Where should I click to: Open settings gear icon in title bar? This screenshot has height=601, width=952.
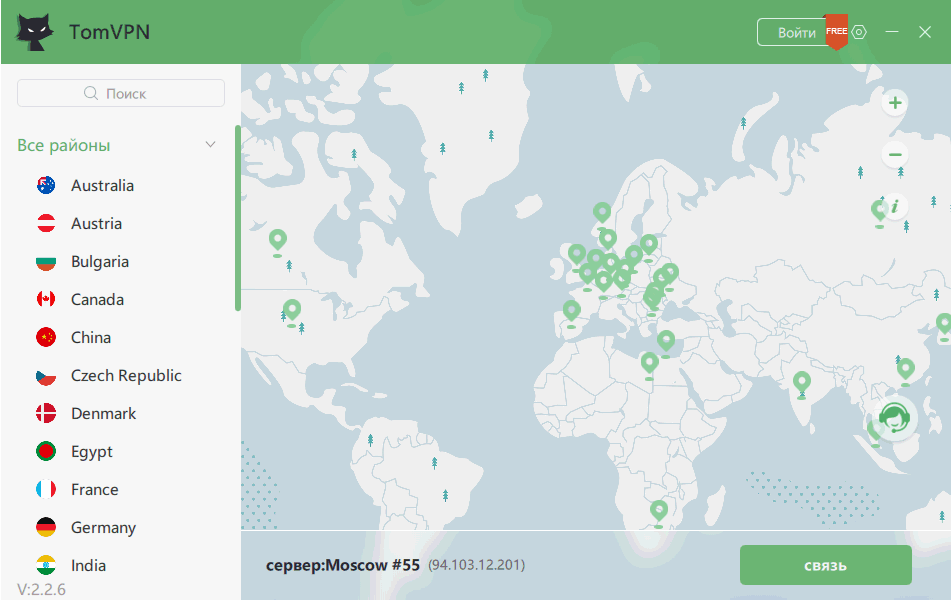point(859,32)
